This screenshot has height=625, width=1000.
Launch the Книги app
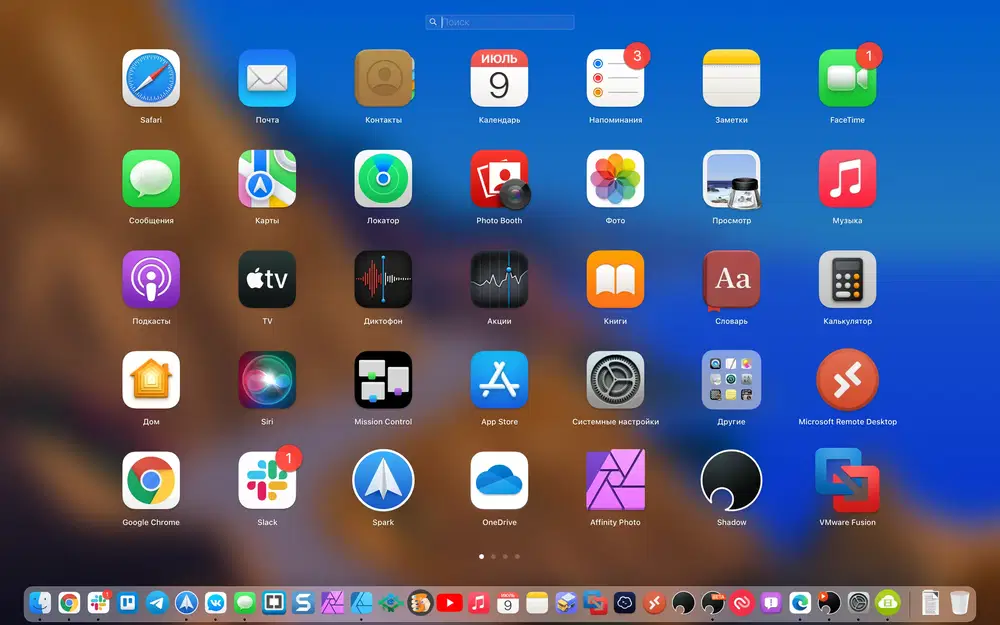(x=615, y=280)
